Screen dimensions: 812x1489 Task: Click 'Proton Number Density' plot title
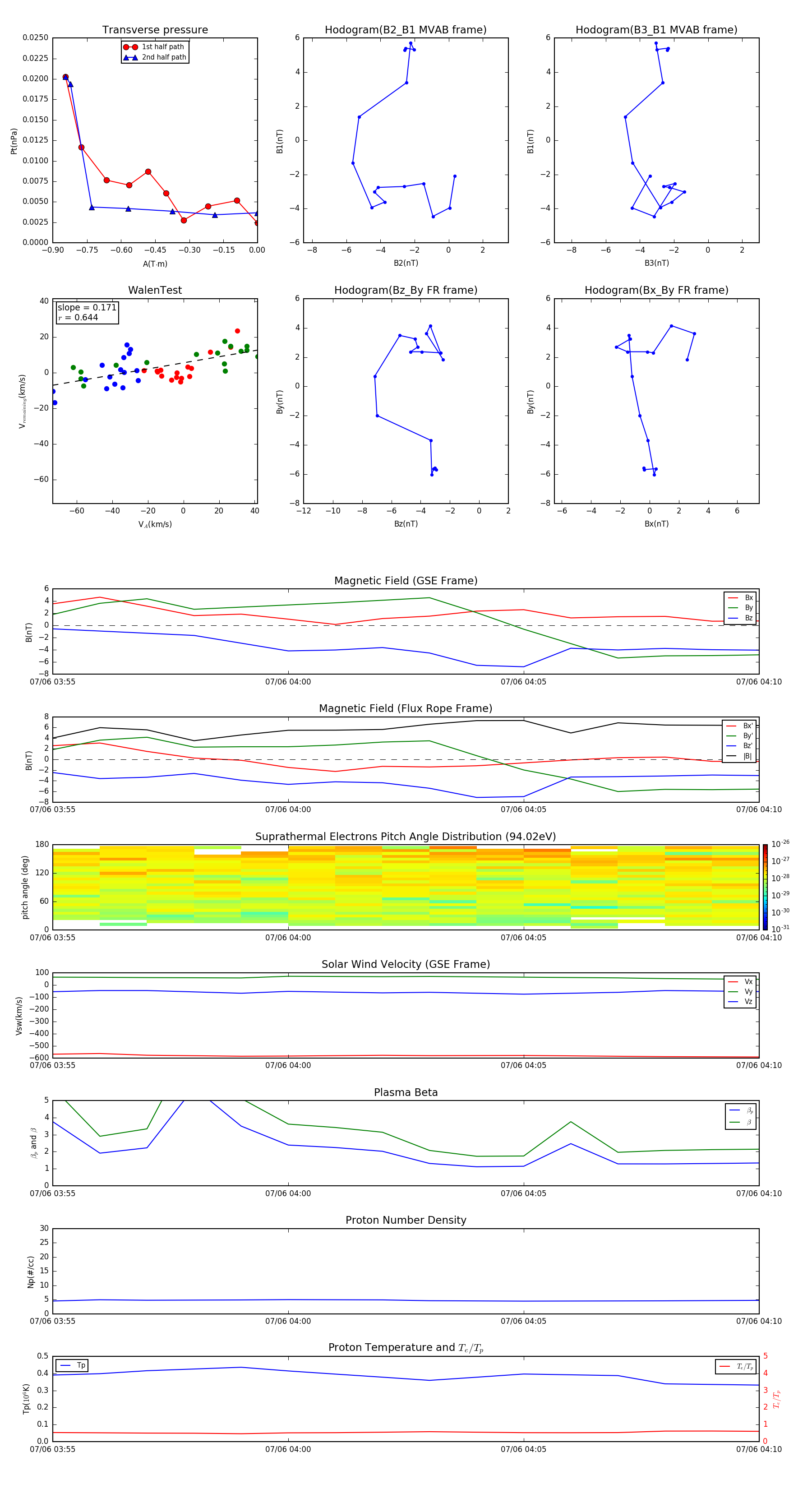pos(406,1221)
